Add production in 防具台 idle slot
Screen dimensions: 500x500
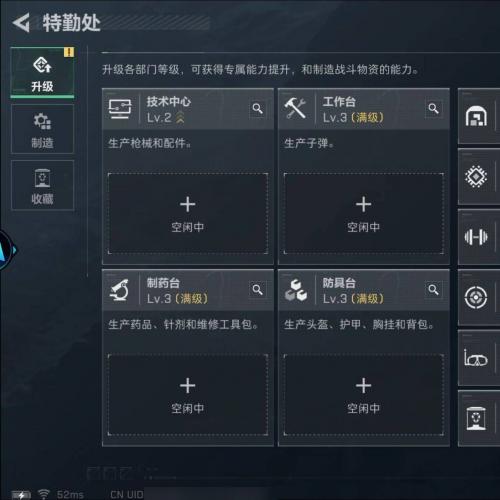364,395
